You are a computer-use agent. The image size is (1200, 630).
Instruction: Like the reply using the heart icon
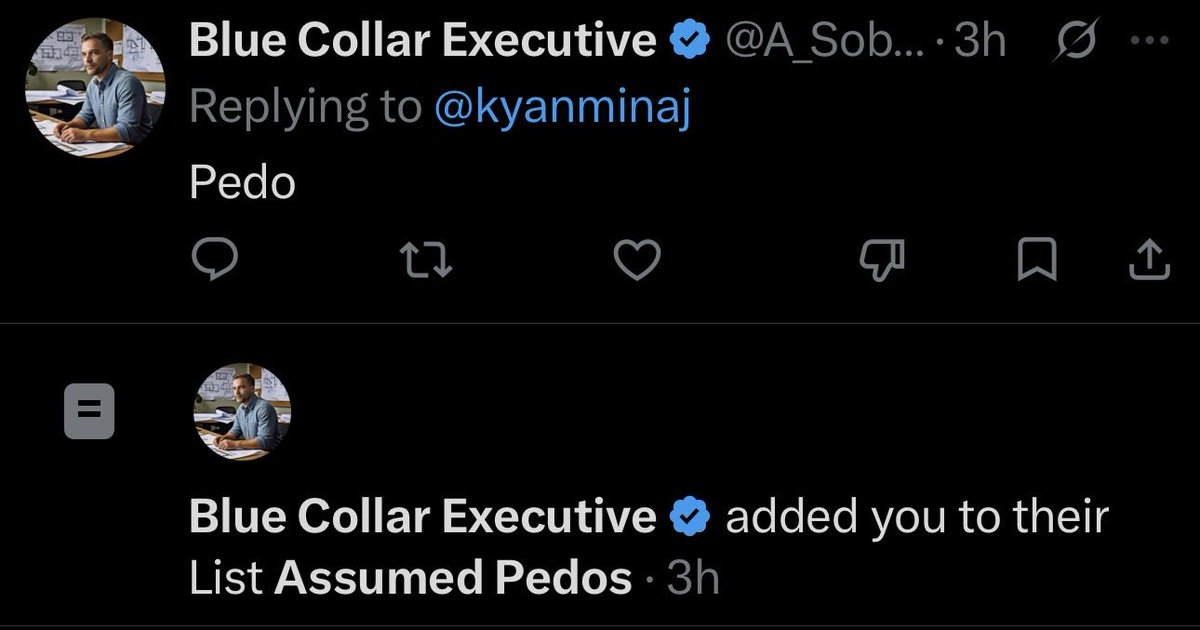[637, 262]
